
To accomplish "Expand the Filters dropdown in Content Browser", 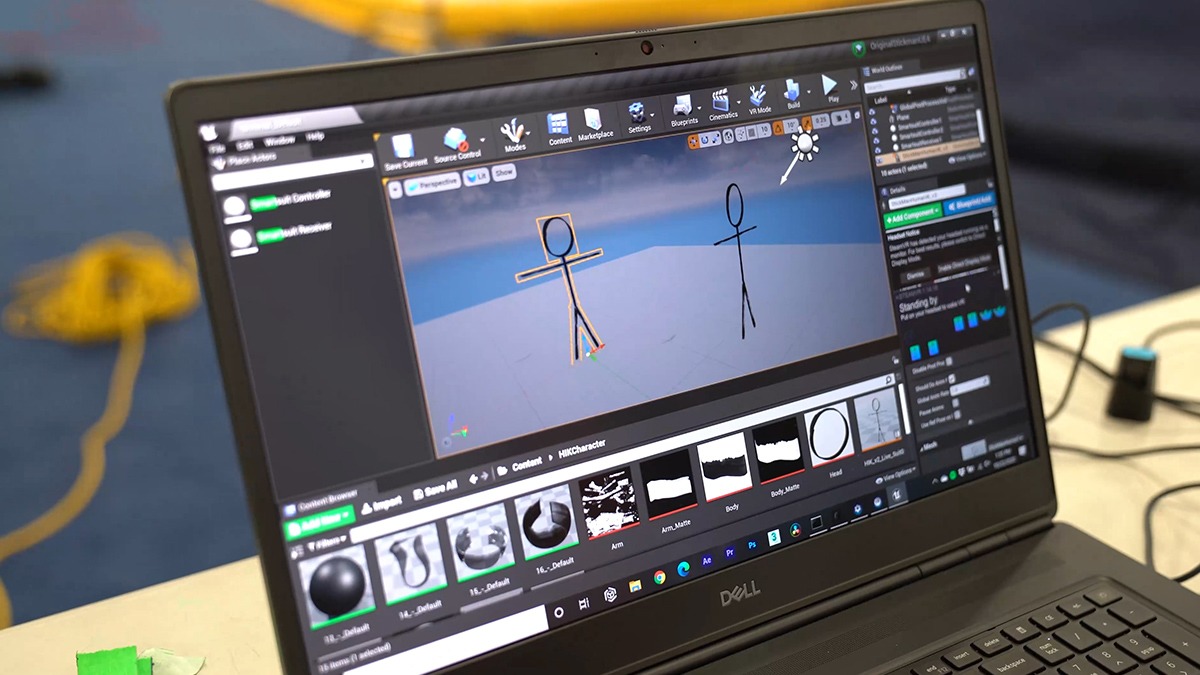I will tap(323, 547).
